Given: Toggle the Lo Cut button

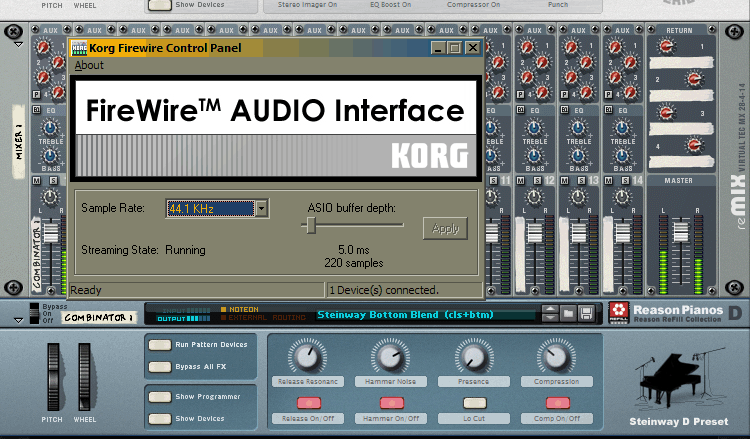Looking at the screenshot, I should click(x=474, y=403).
